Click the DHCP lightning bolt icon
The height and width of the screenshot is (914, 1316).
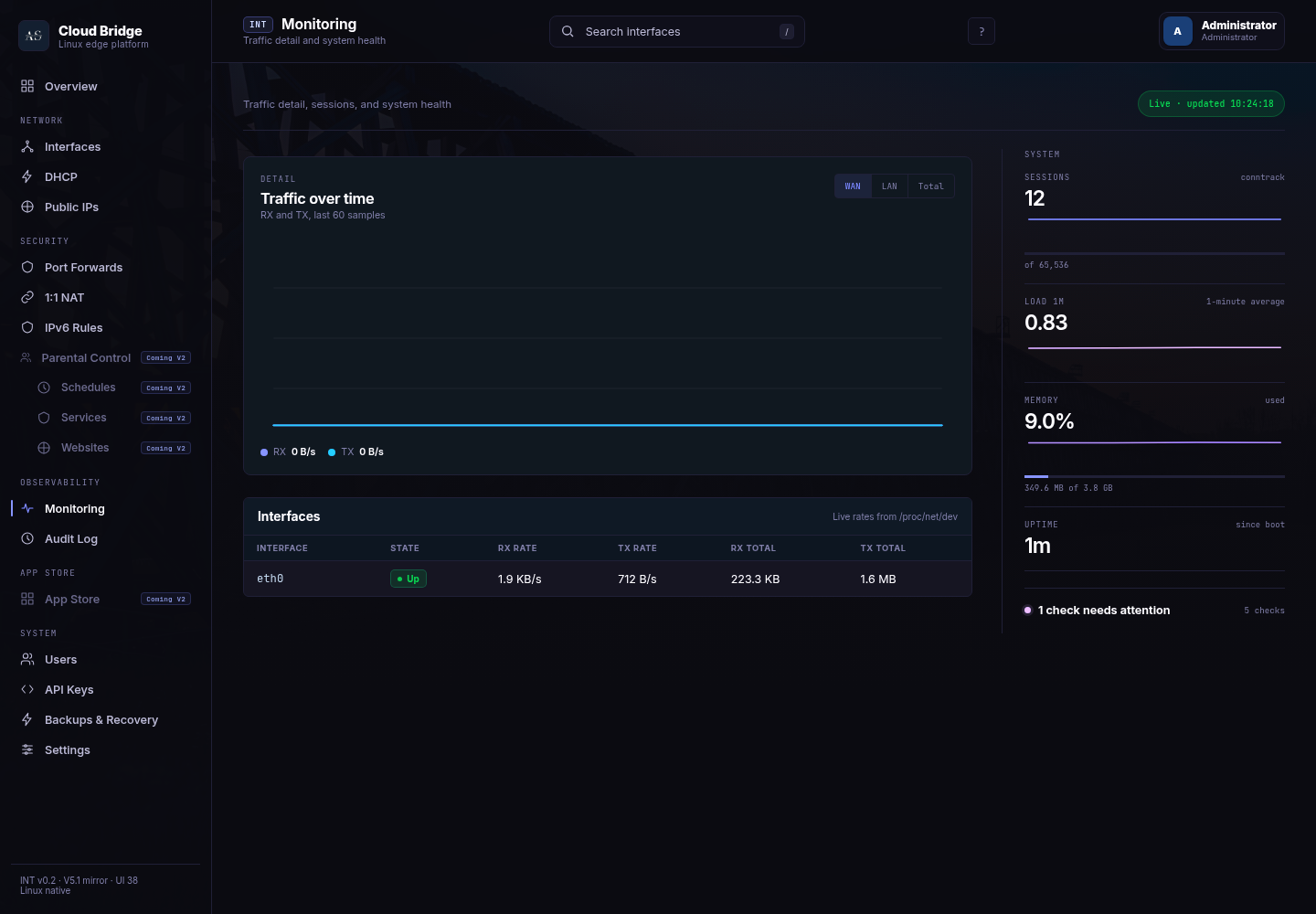tap(27, 176)
